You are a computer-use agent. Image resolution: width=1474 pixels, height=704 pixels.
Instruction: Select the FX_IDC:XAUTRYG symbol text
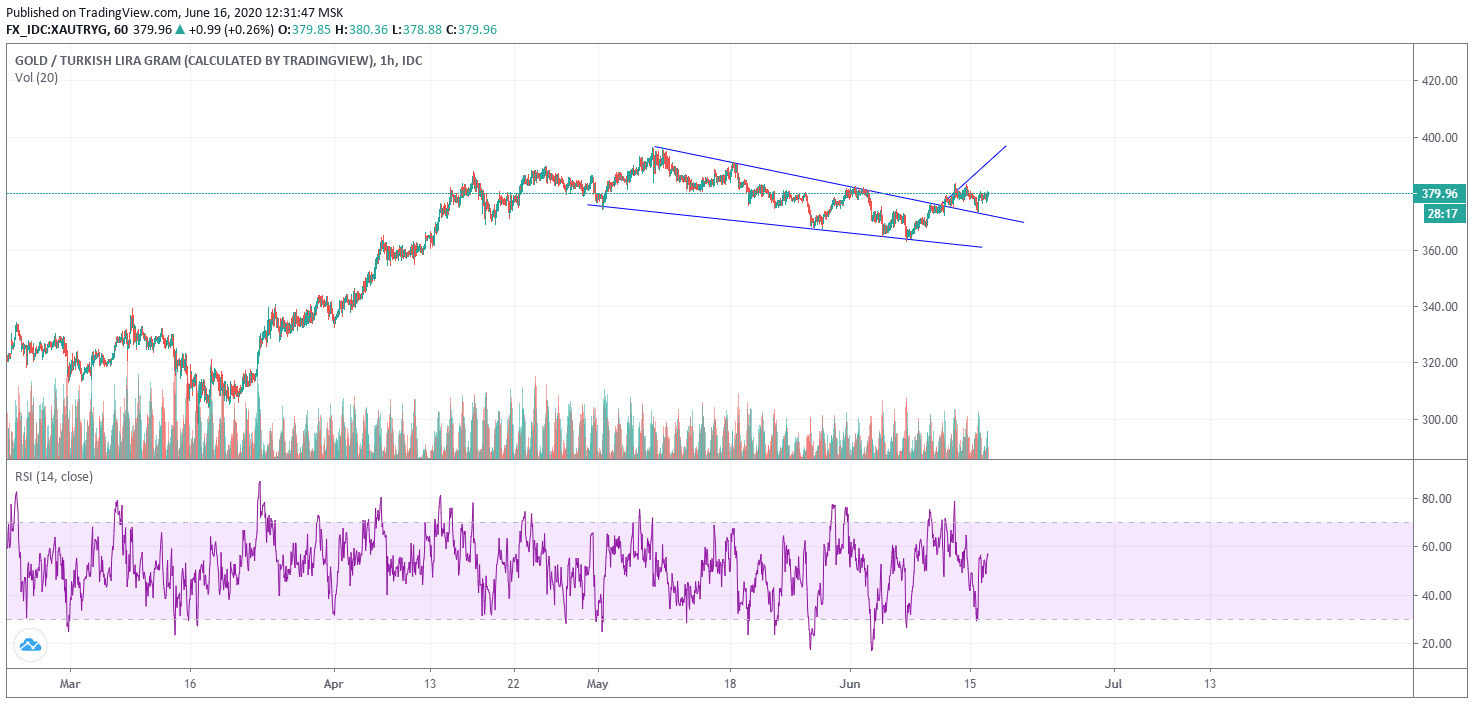[59, 29]
